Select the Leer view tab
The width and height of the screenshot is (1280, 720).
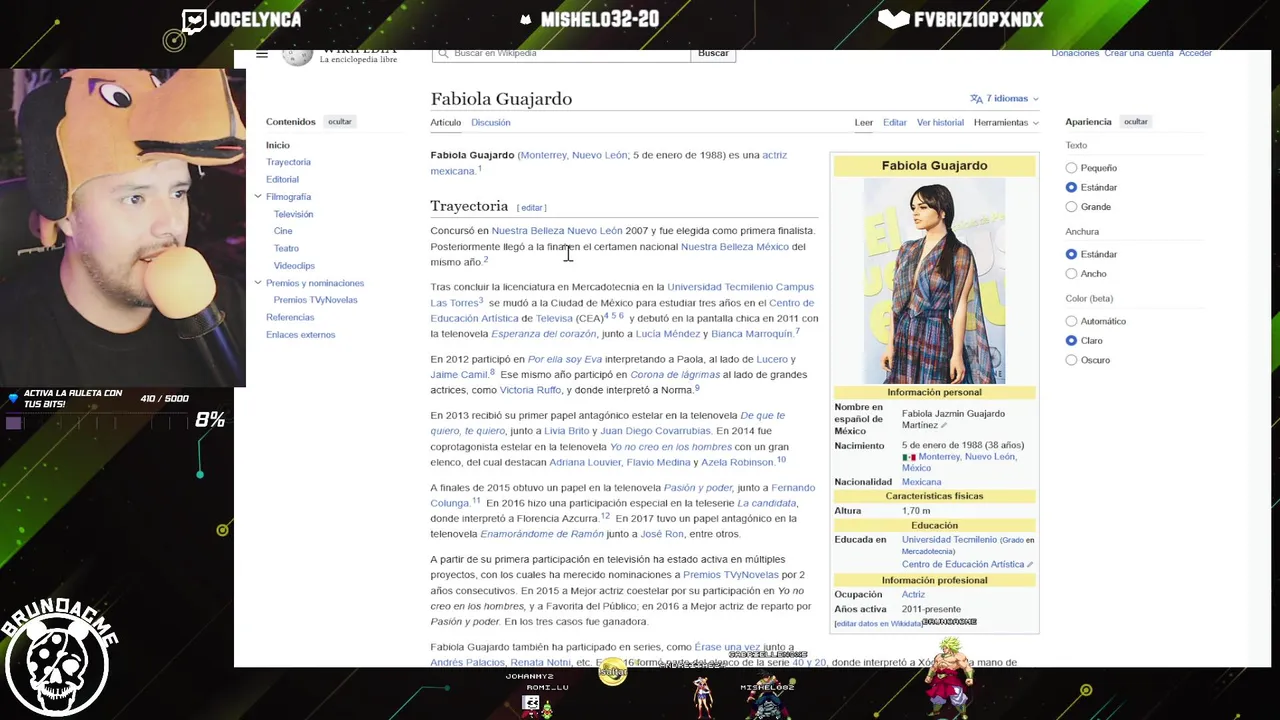click(x=864, y=123)
